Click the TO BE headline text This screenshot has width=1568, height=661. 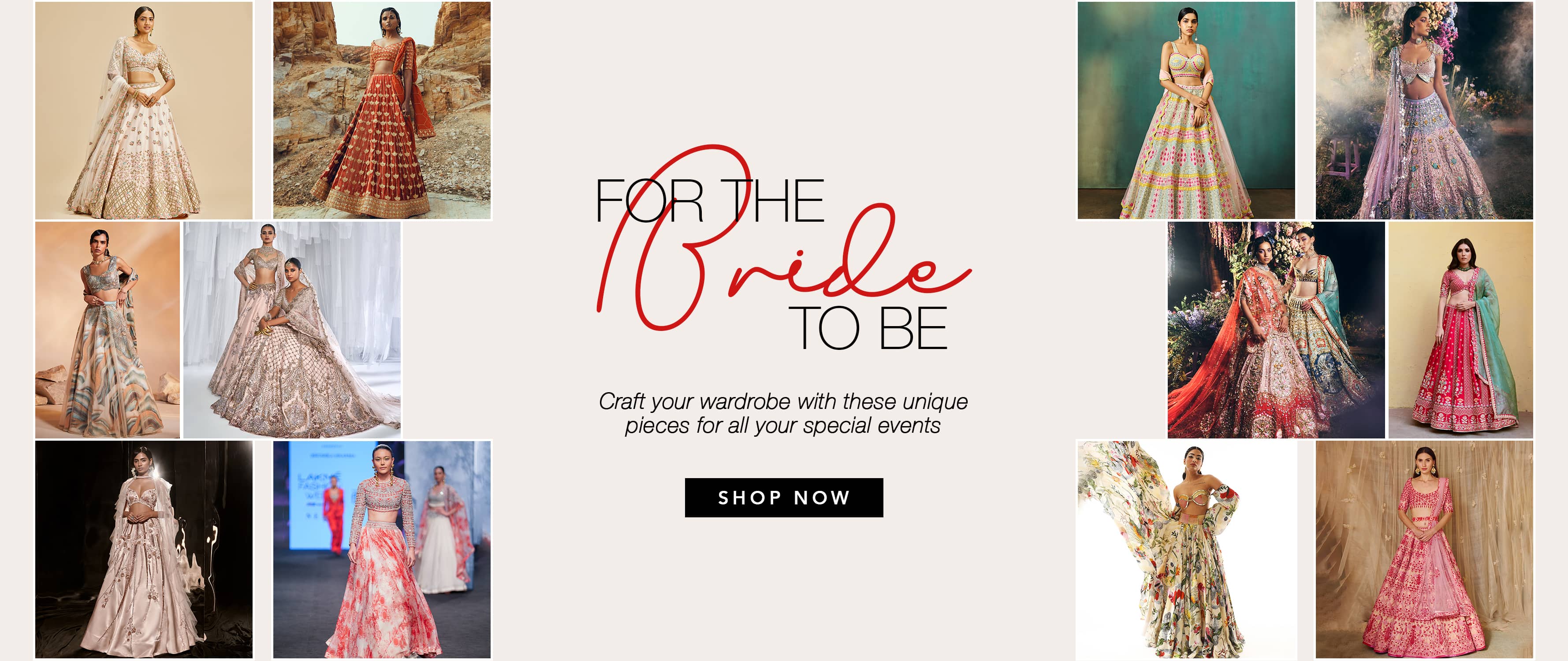868,328
